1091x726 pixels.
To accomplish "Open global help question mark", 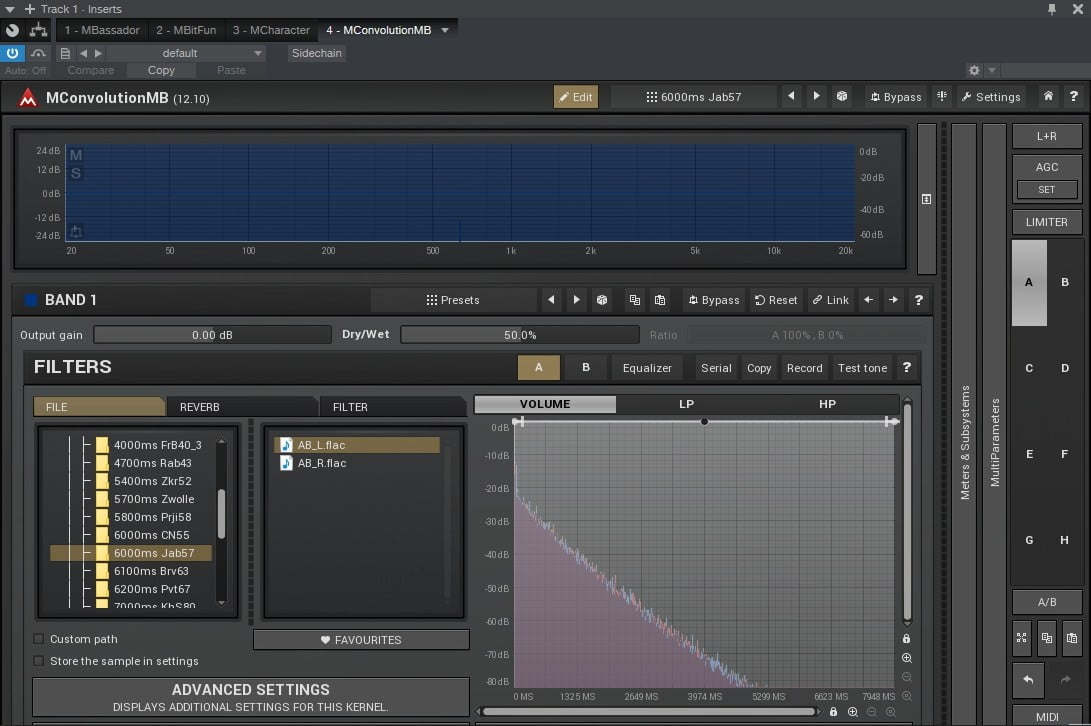I will coord(1074,96).
